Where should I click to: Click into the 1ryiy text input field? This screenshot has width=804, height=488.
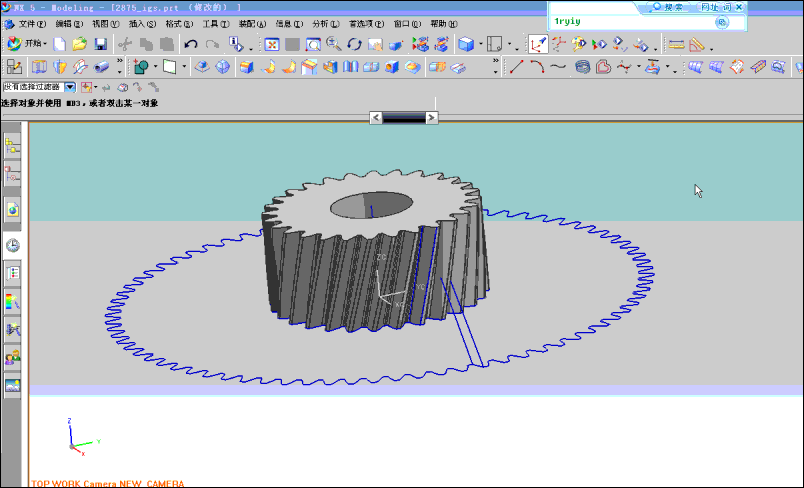[632, 22]
